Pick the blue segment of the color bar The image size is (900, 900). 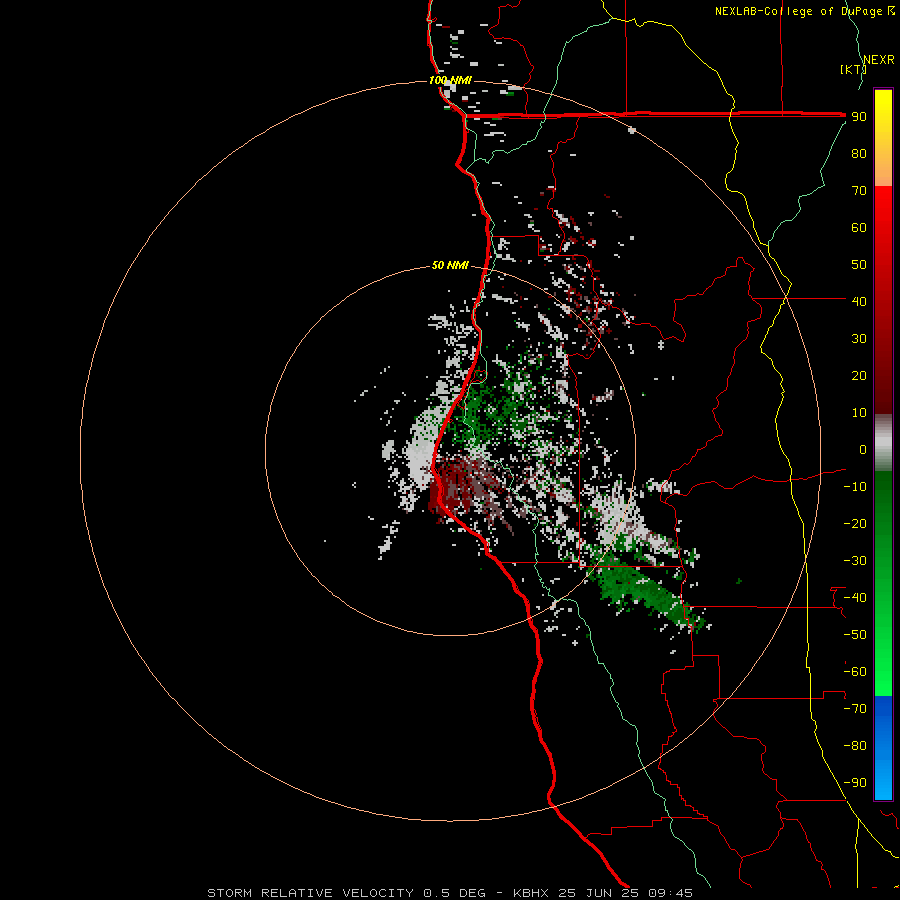click(883, 747)
